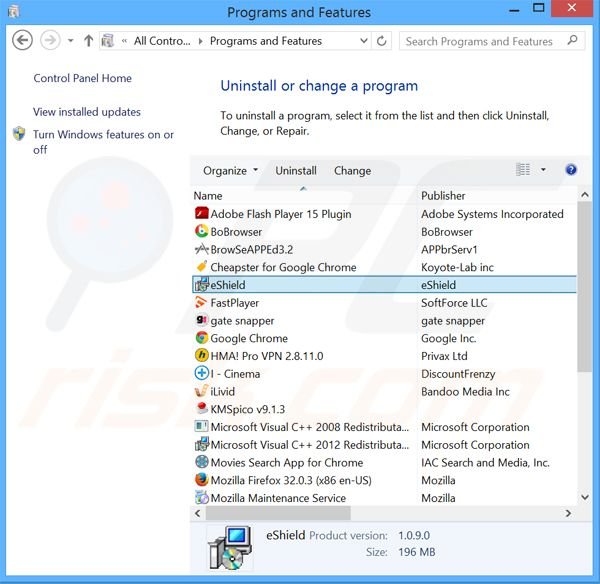Open the Organize dropdown menu
Screen dimensions: 600x584
tap(230, 170)
